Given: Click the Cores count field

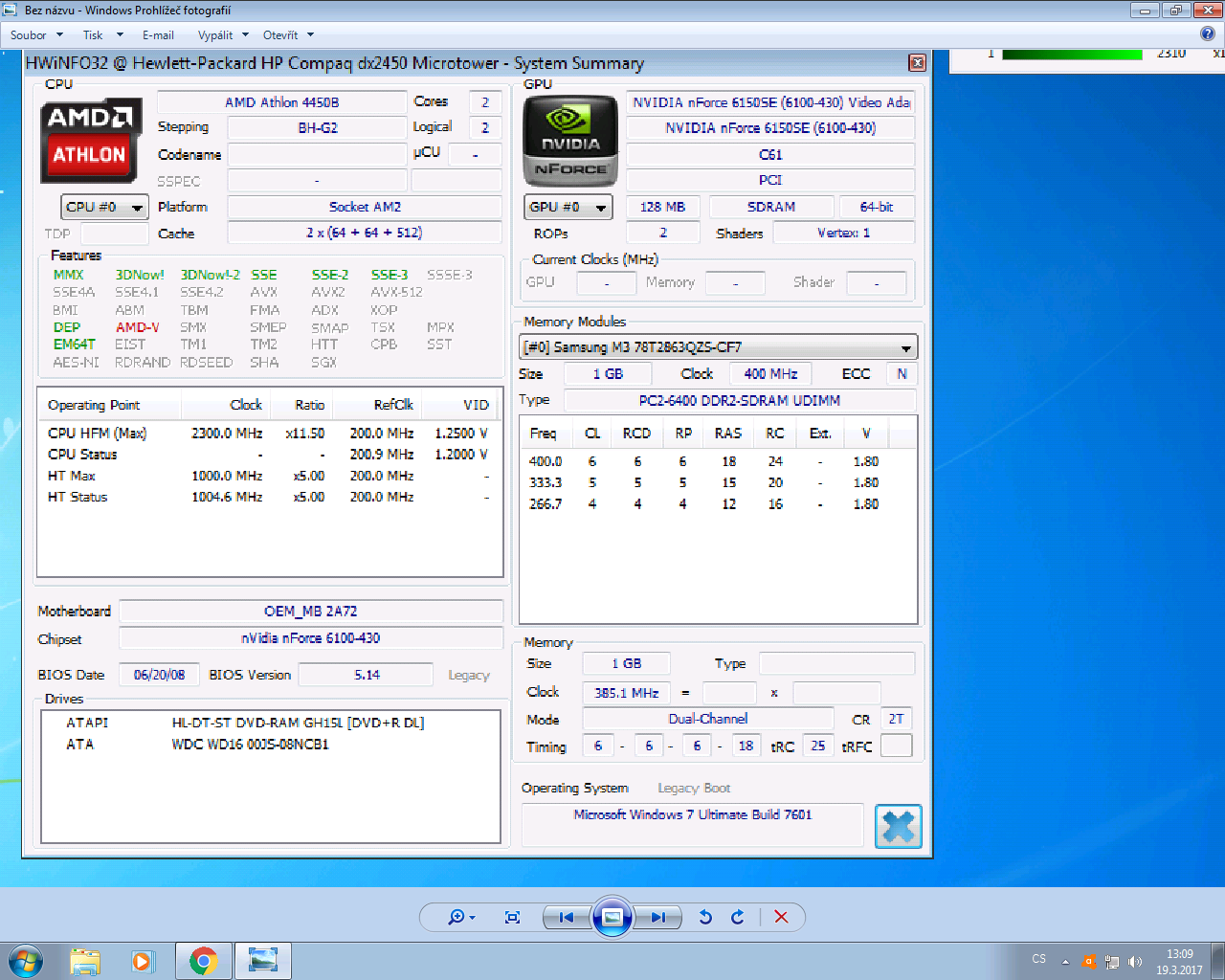Looking at the screenshot, I should pos(485,102).
